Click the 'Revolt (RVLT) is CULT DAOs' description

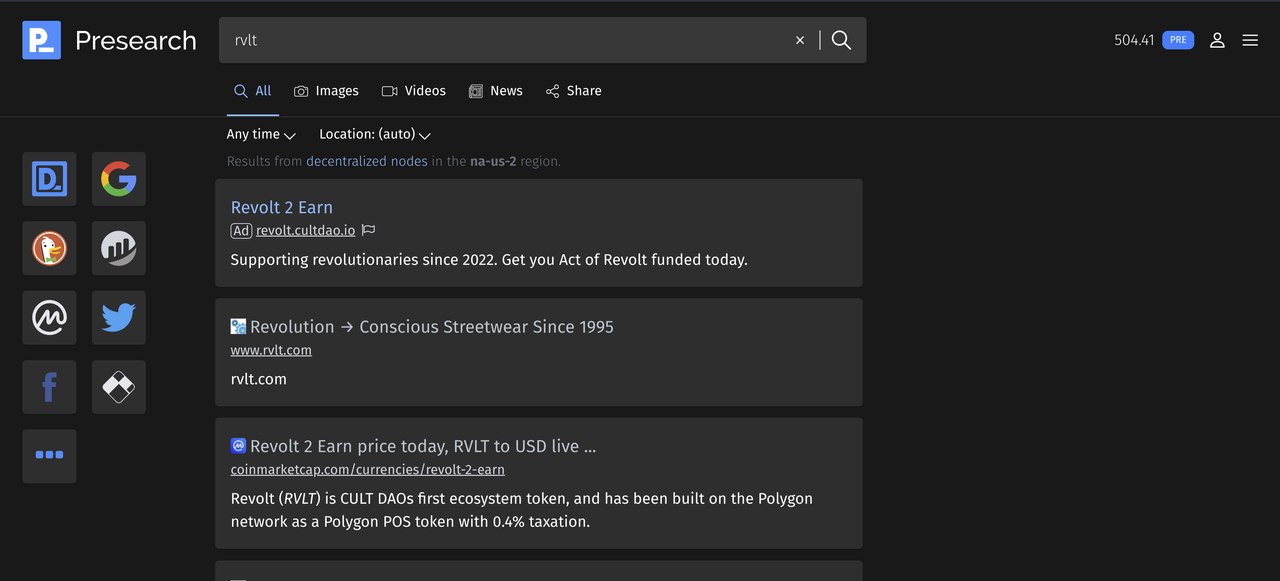tap(522, 510)
